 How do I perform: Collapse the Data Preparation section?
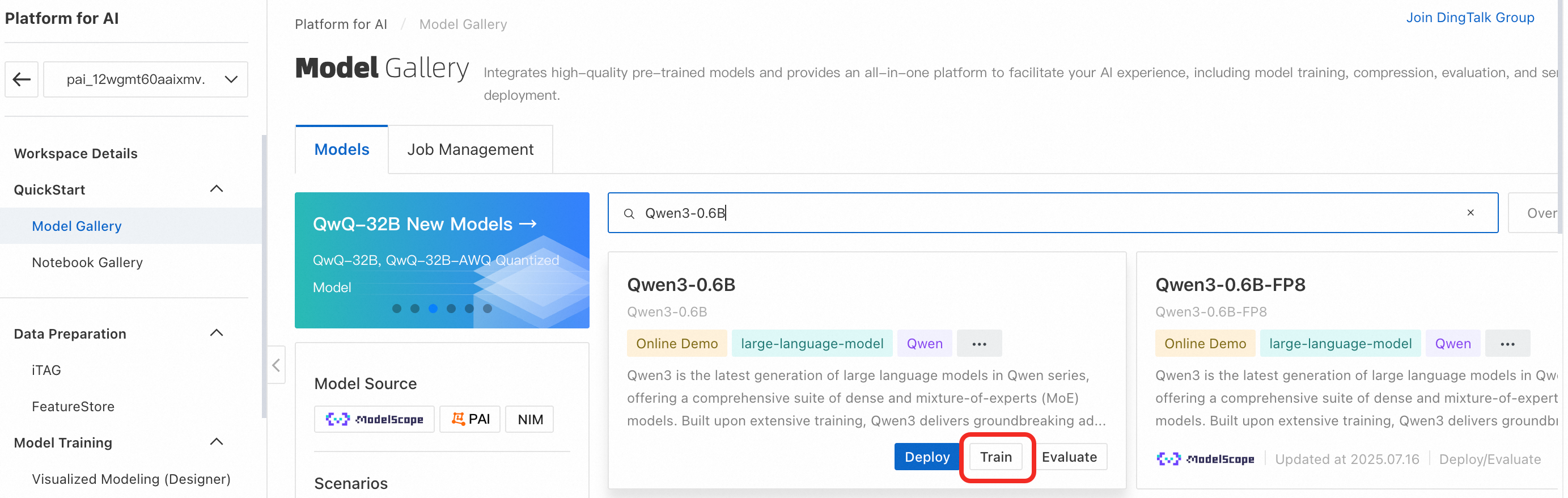(x=216, y=334)
